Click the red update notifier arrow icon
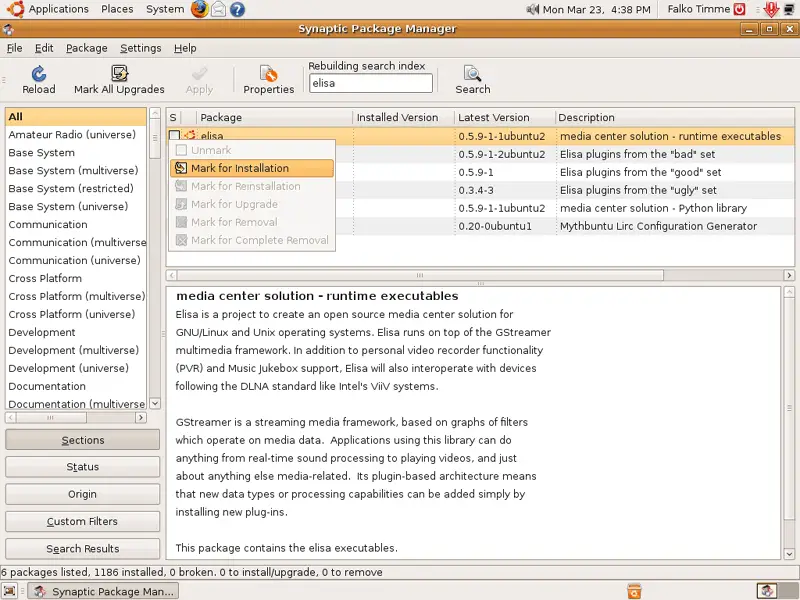800x600 pixels. point(771,9)
